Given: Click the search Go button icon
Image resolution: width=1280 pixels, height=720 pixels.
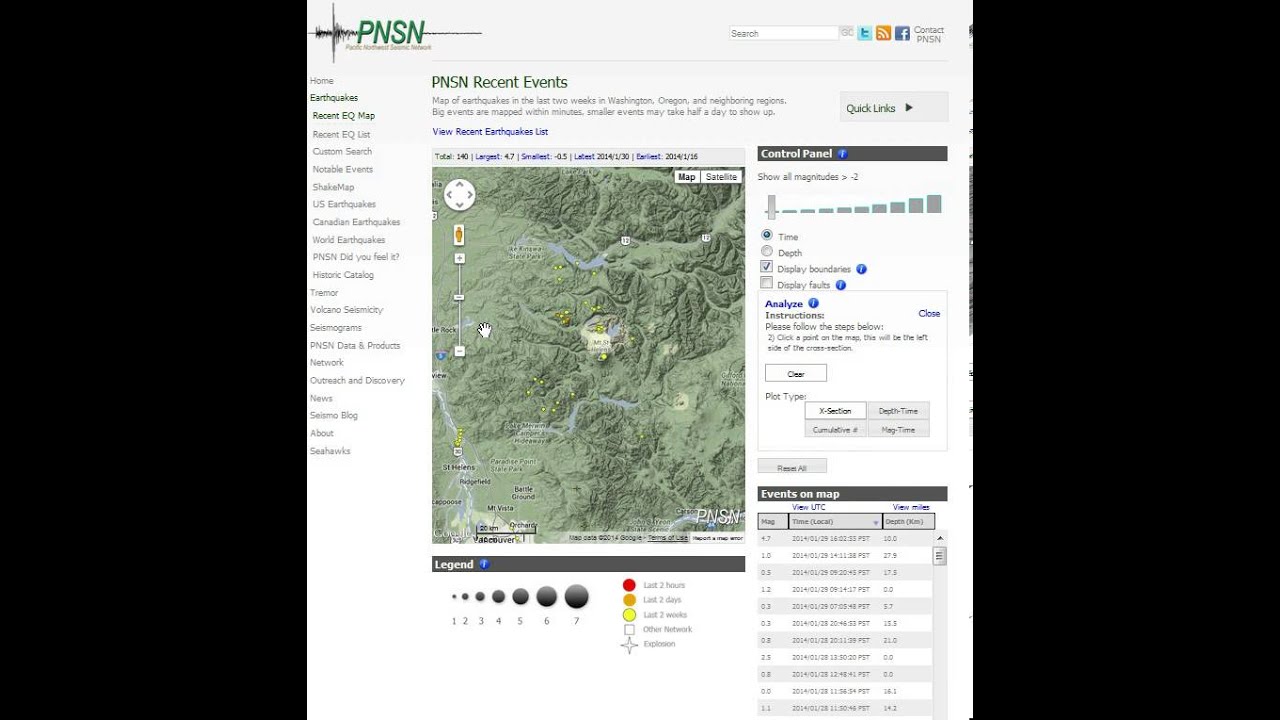Looking at the screenshot, I should point(846,33).
